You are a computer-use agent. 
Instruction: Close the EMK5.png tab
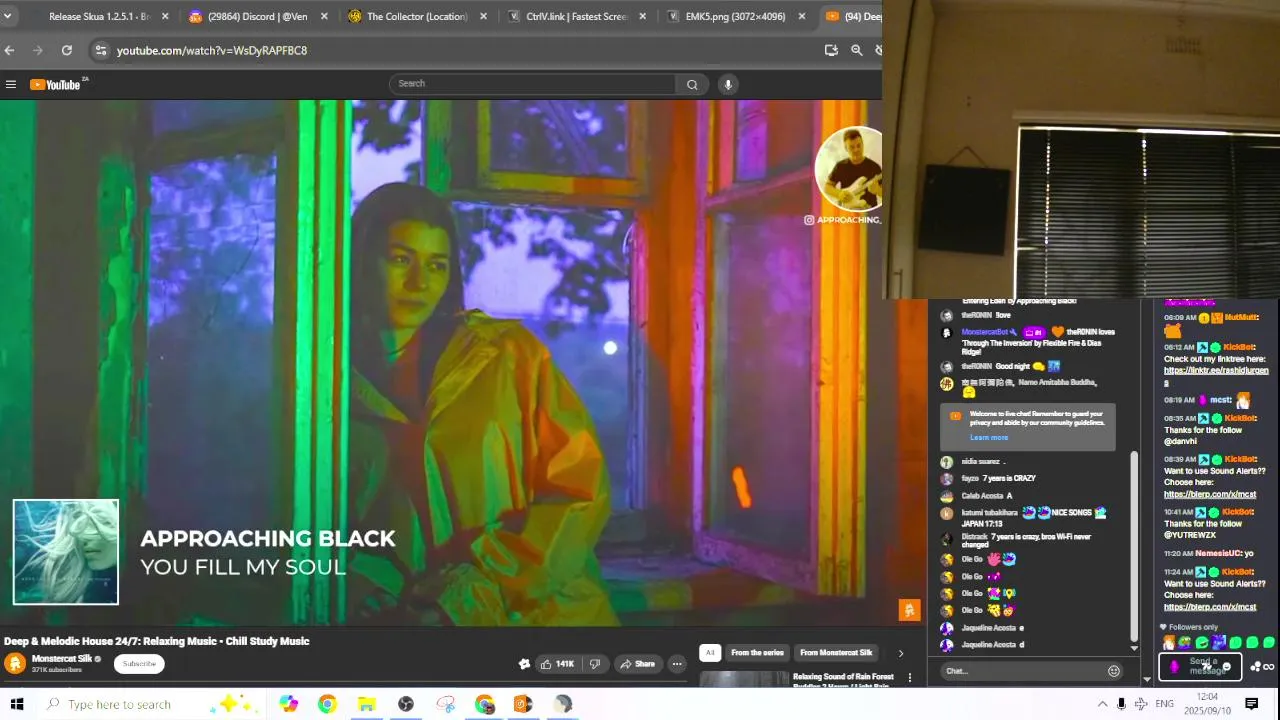pyautogui.click(x=802, y=16)
